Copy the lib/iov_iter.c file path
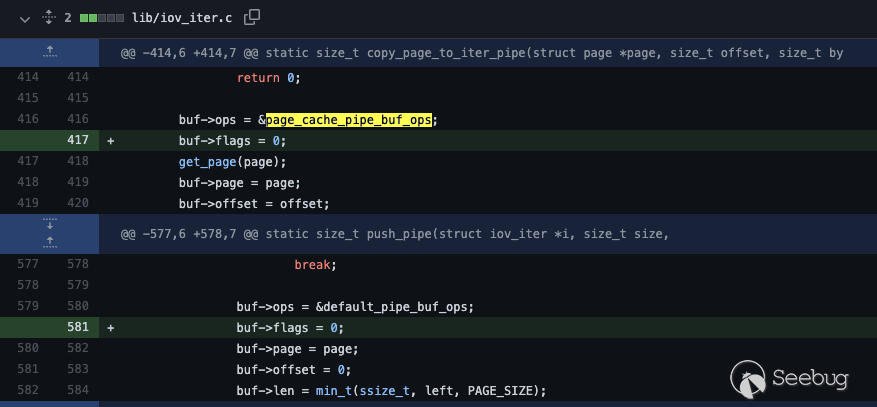877x407 pixels. point(252,17)
